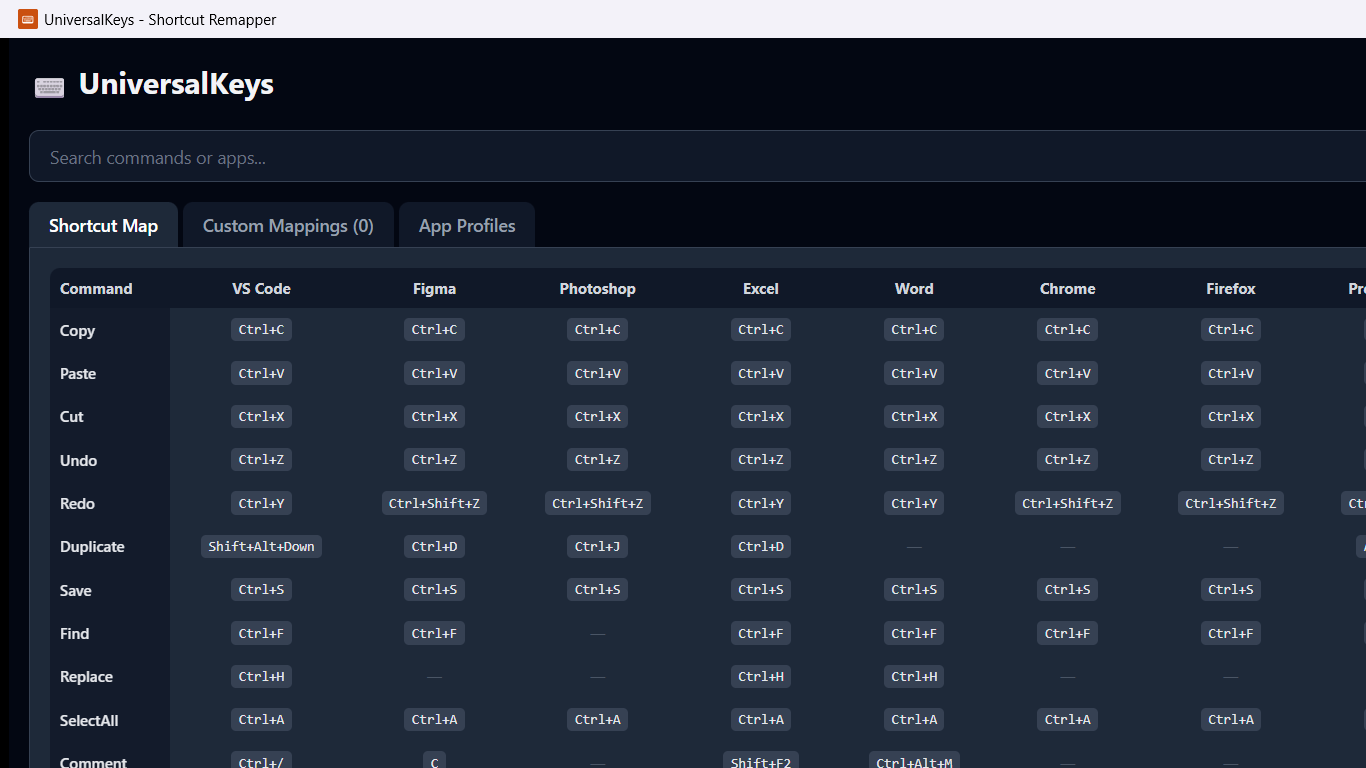Select the Replace command row label

point(86,677)
